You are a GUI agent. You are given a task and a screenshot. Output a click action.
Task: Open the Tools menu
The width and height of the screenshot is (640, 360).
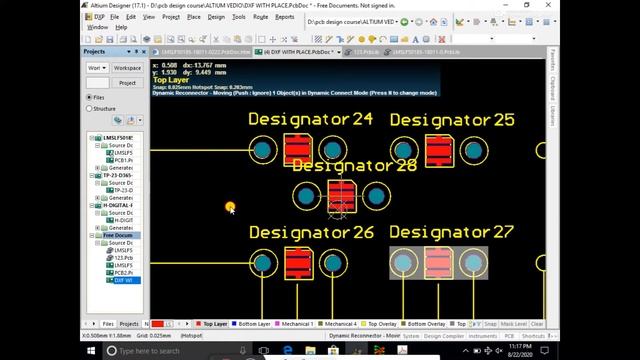(238, 17)
